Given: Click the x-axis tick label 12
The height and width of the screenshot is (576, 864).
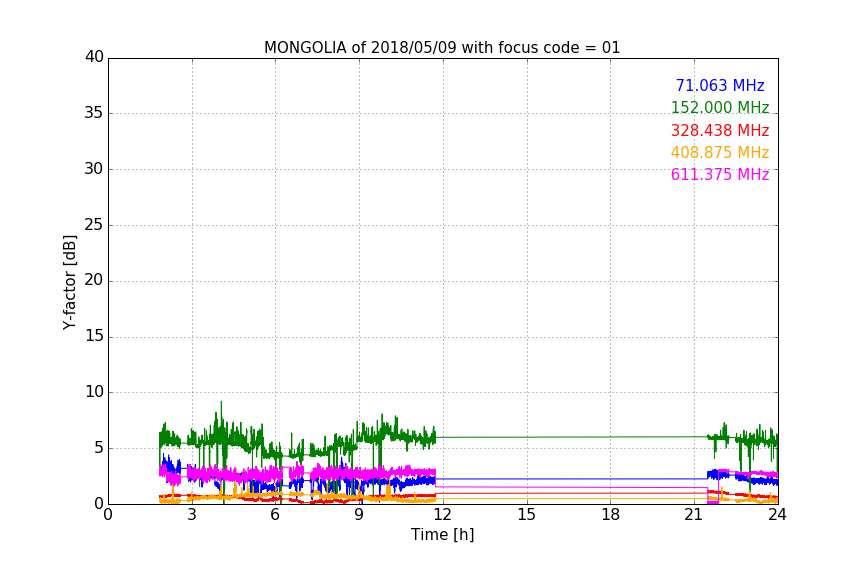Looking at the screenshot, I should click(443, 514).
